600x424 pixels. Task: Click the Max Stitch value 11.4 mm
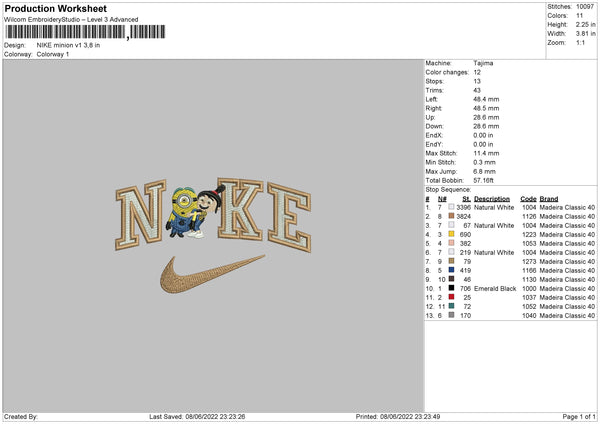(x=486, y=153)
